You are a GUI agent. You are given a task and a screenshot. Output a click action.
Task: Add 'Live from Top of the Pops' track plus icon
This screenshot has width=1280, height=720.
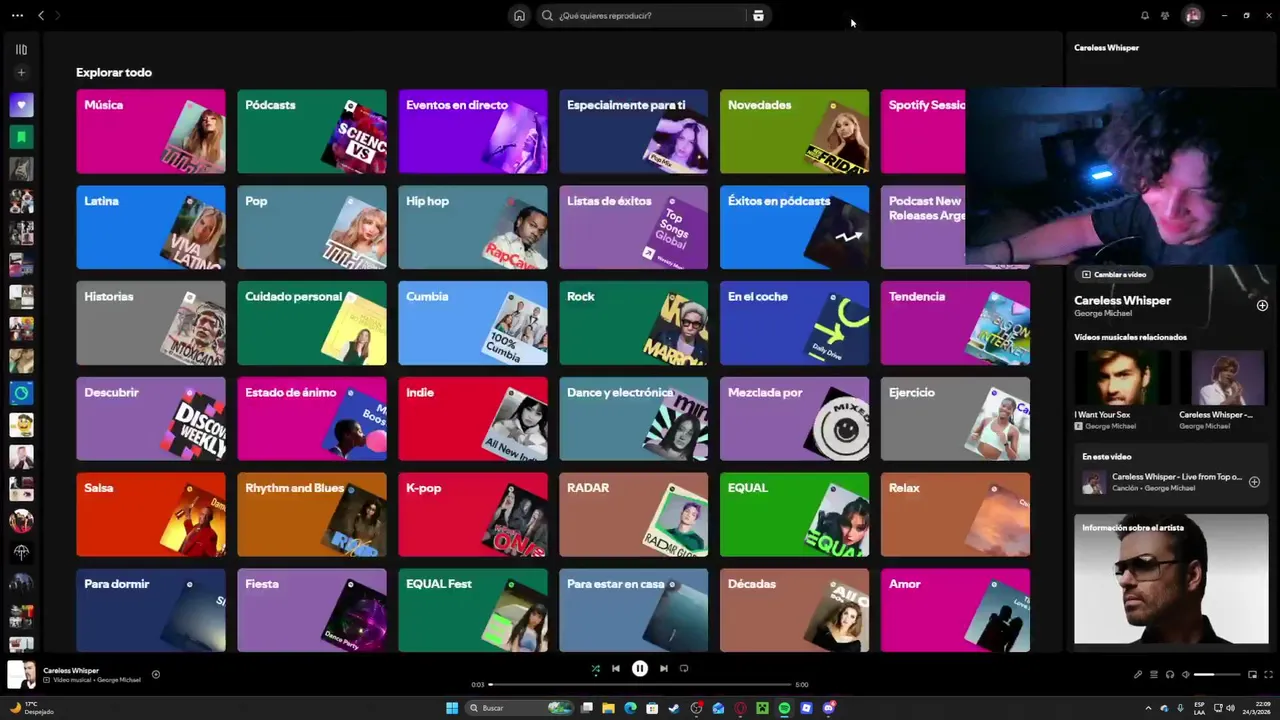(x=1254, y=482)
